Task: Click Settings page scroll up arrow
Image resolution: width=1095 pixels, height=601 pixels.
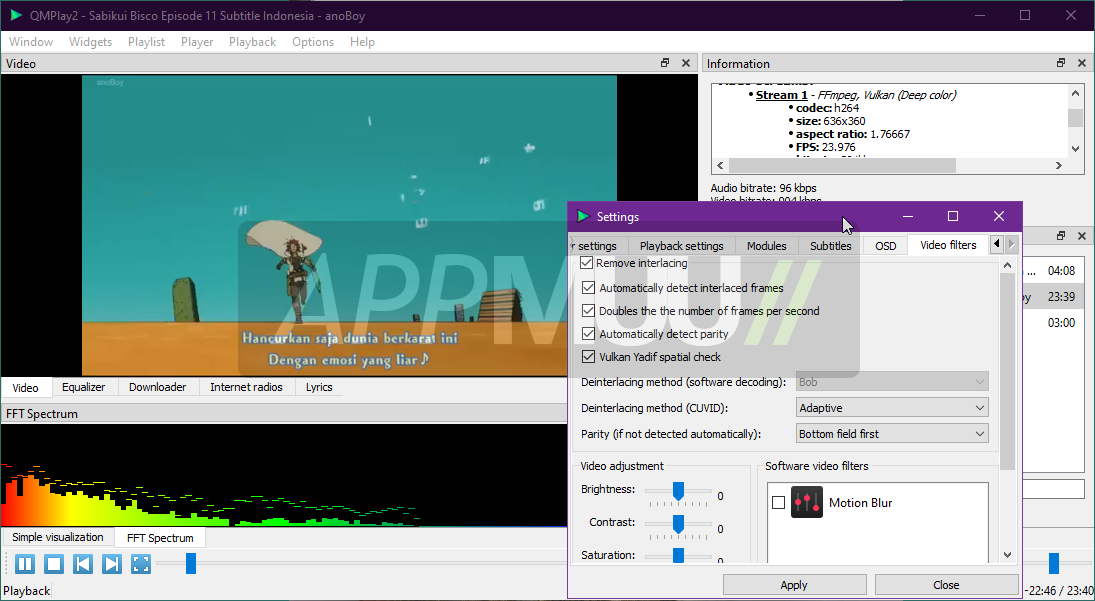Action: [x=1007, y=265]
